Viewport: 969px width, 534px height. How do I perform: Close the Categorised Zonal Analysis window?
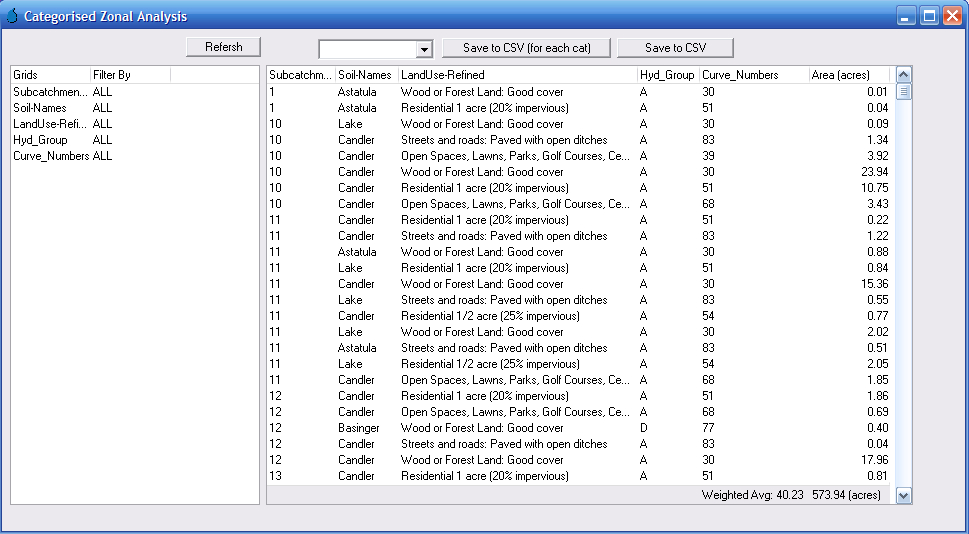pyautogui.click(x=952, y=15)
